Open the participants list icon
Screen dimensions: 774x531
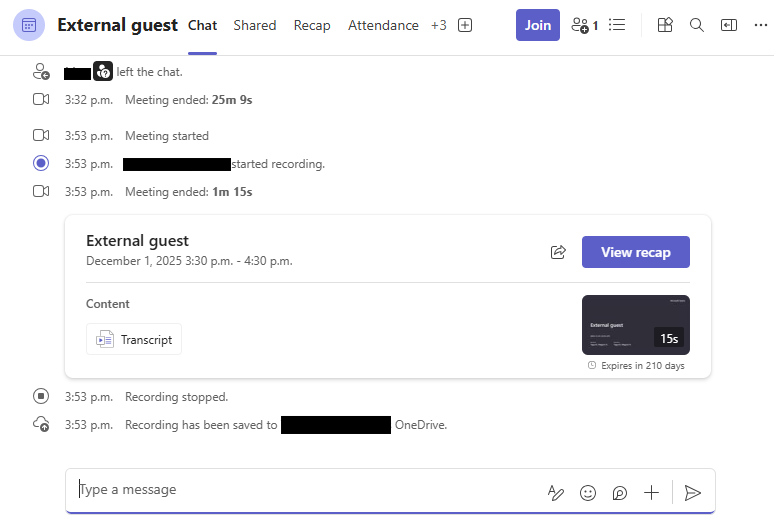point(583,25)
